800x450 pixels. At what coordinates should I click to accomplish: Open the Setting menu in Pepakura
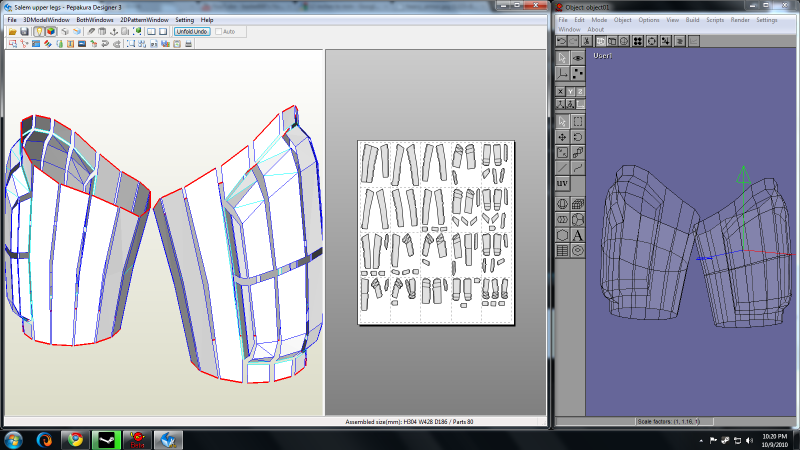[185, 20]
